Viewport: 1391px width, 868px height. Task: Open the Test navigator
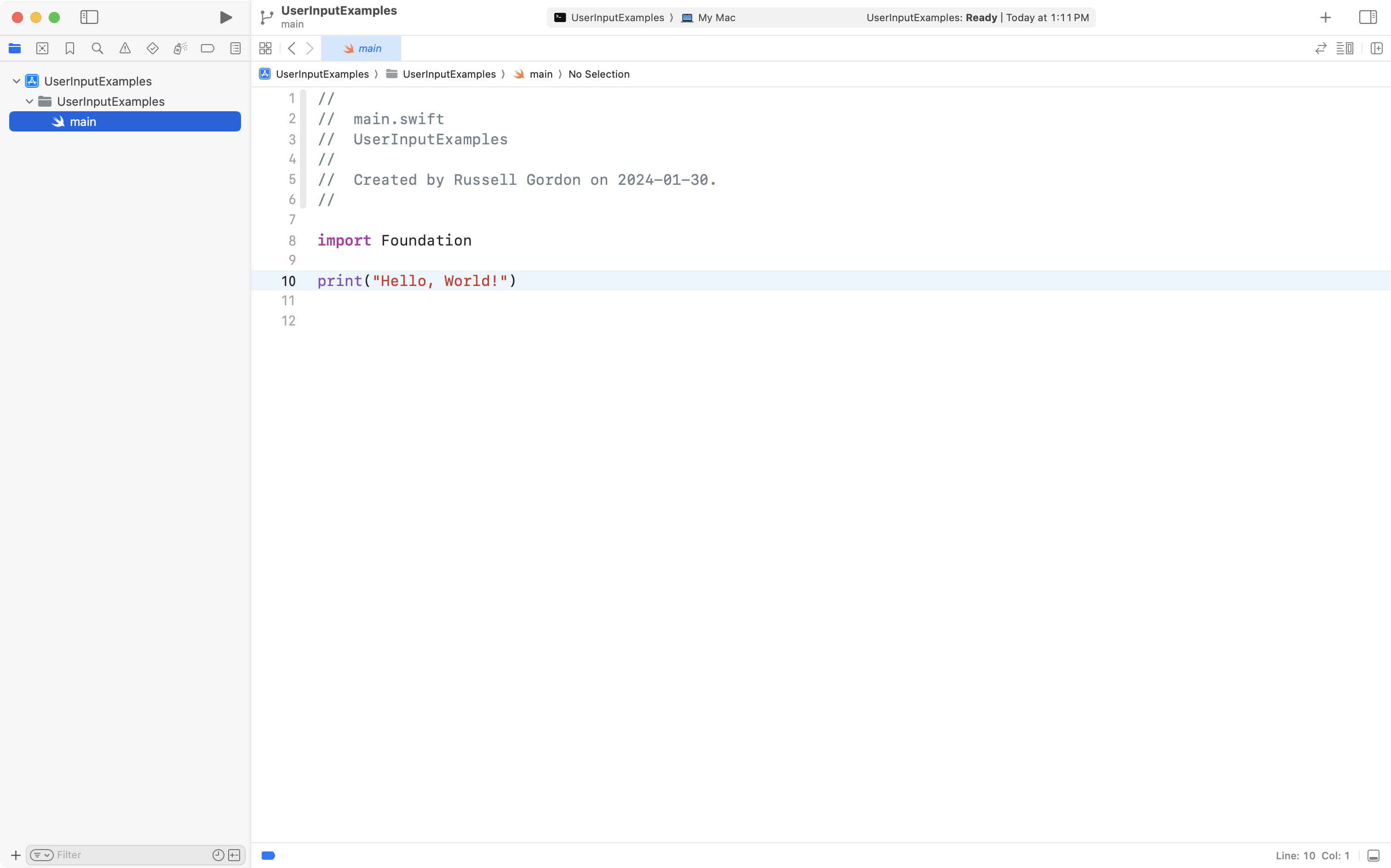tap(153, 48)
